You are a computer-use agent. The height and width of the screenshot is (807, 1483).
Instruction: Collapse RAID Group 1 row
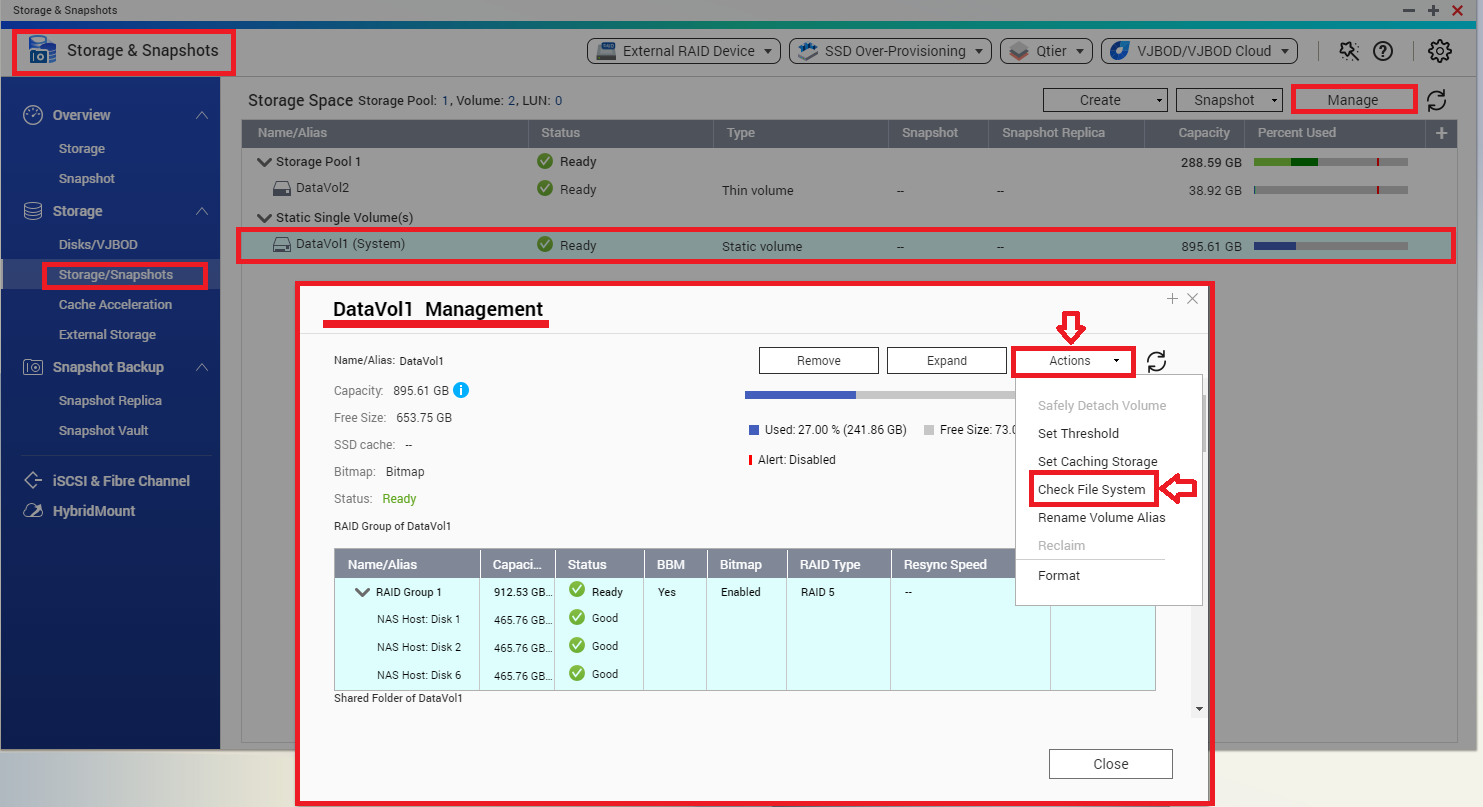click(362, 592)
